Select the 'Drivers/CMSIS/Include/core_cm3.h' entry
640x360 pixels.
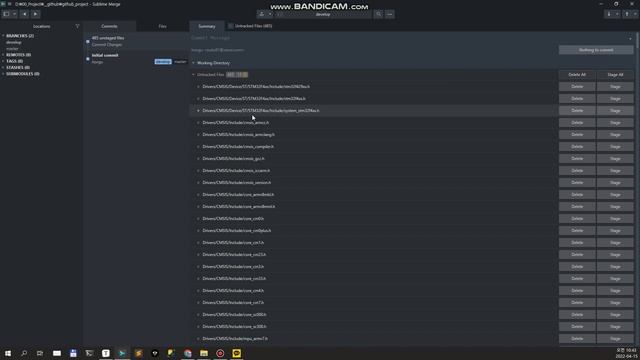point(233,267)
